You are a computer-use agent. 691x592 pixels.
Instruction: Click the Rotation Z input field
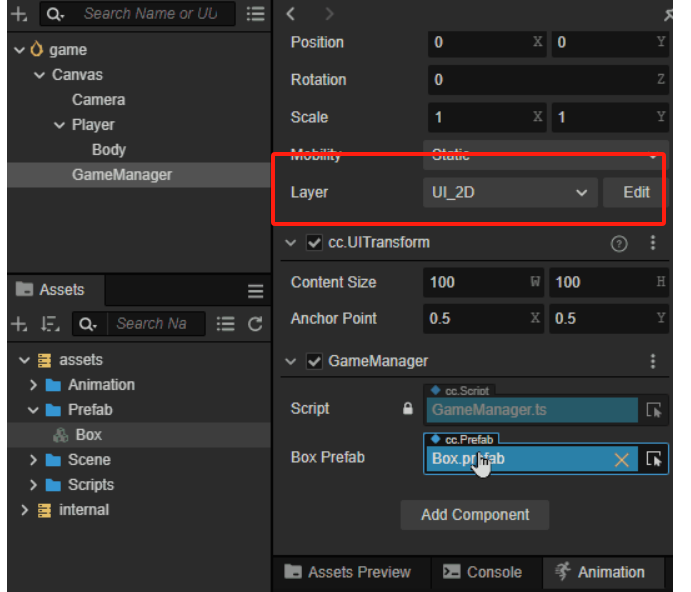(x=548, y=80)
